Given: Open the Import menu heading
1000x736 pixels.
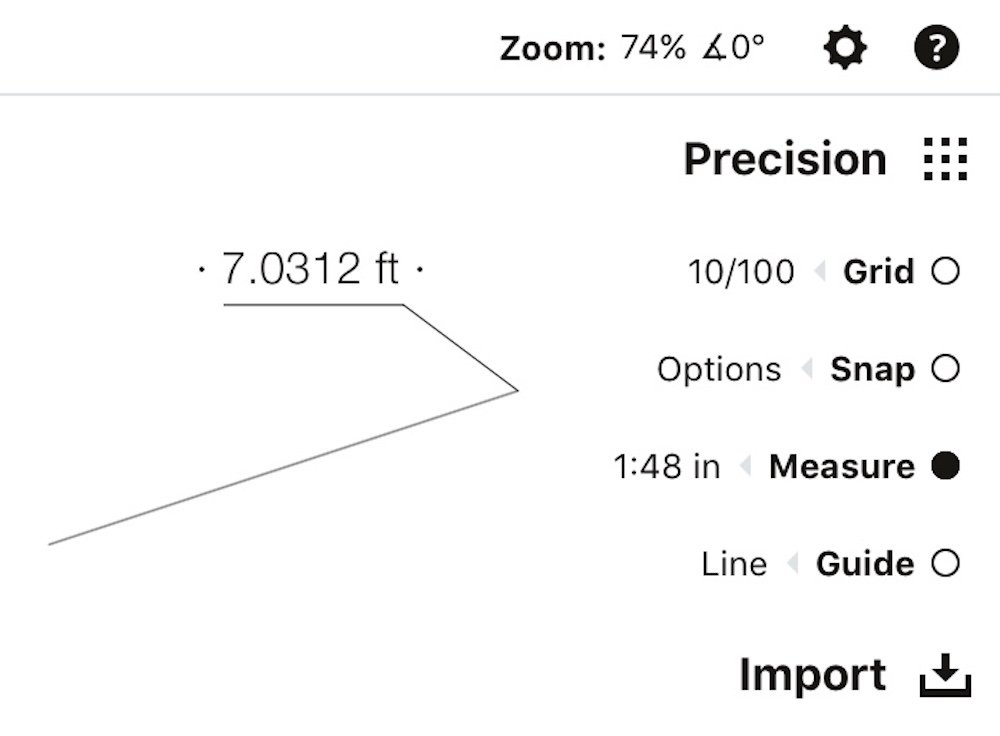Looking at the screenshot, I should click(x=812, y=675).
